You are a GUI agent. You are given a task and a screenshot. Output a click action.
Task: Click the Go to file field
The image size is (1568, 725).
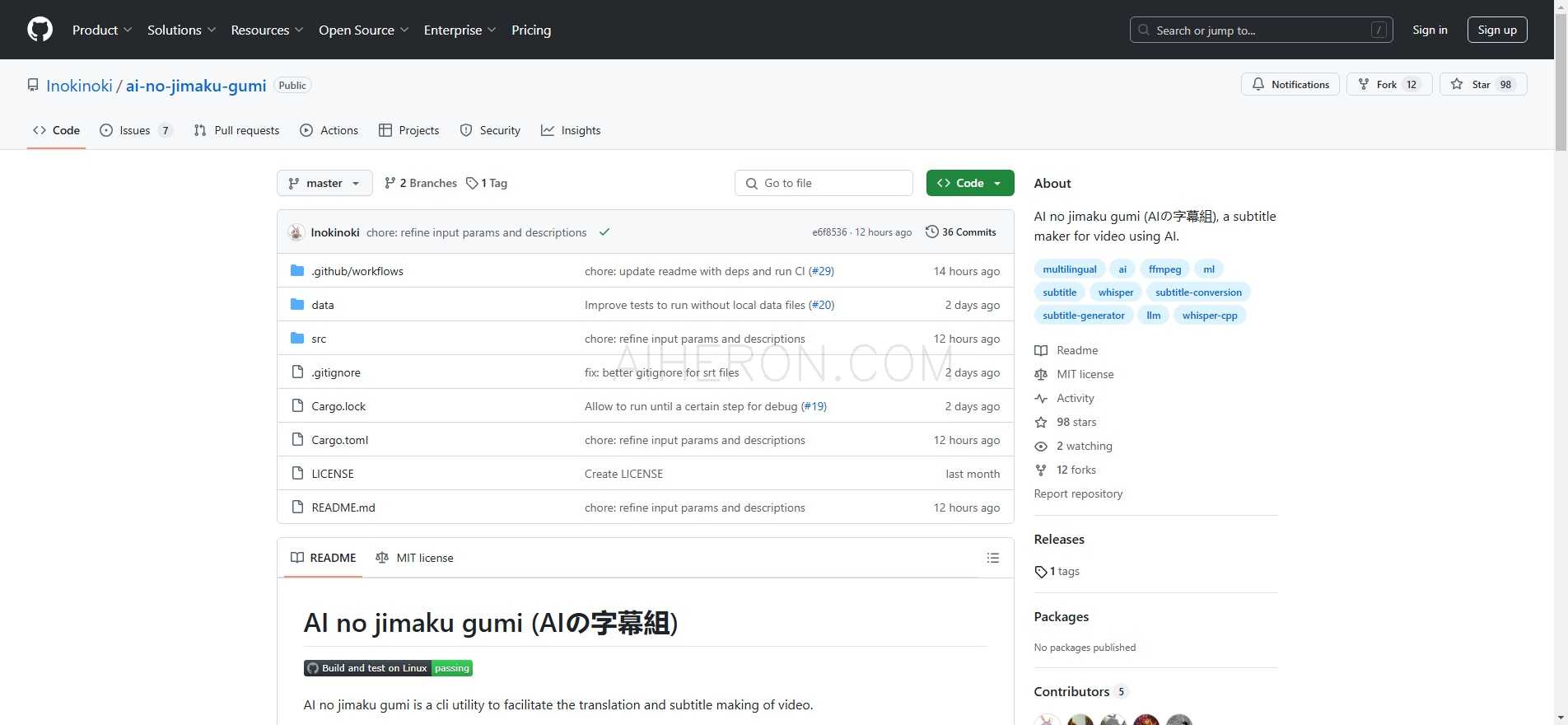[824, 183]
